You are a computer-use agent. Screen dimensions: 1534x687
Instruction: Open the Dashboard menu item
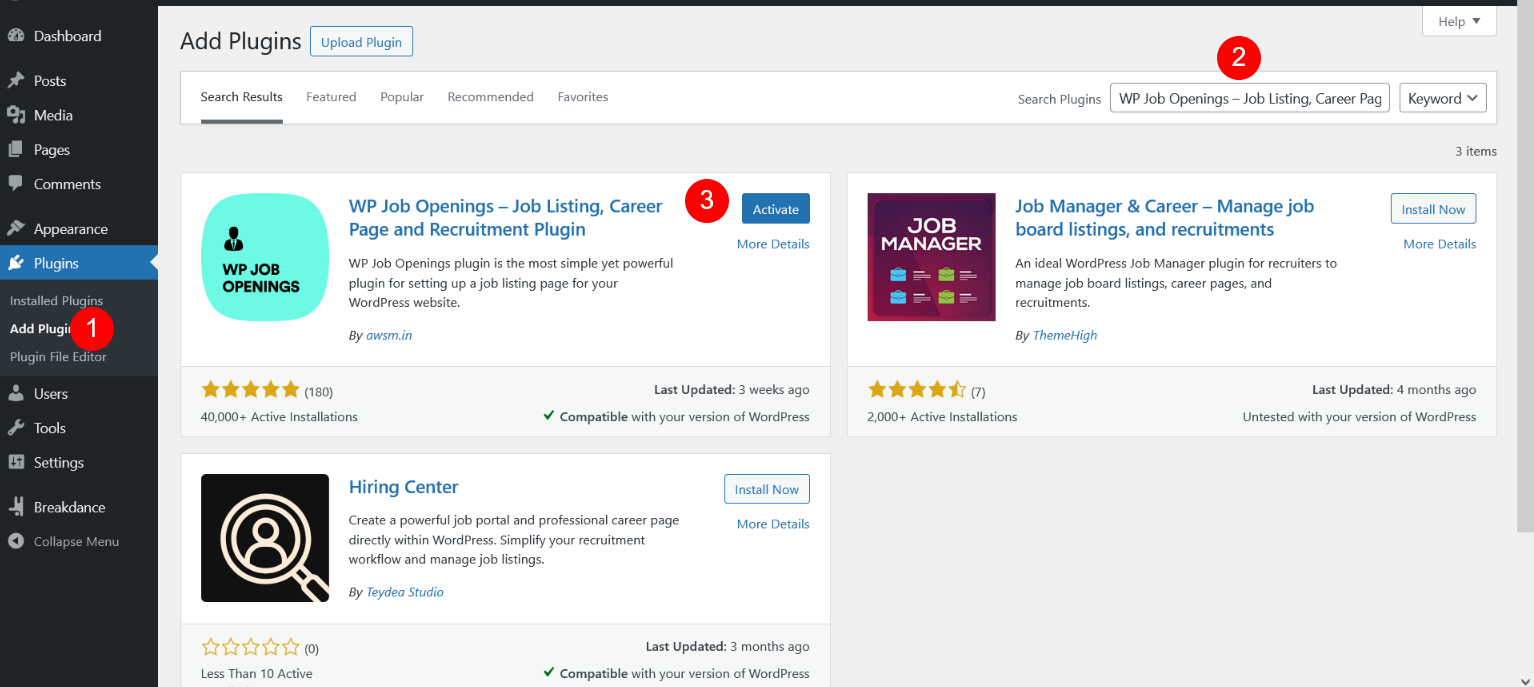point(79,36)
